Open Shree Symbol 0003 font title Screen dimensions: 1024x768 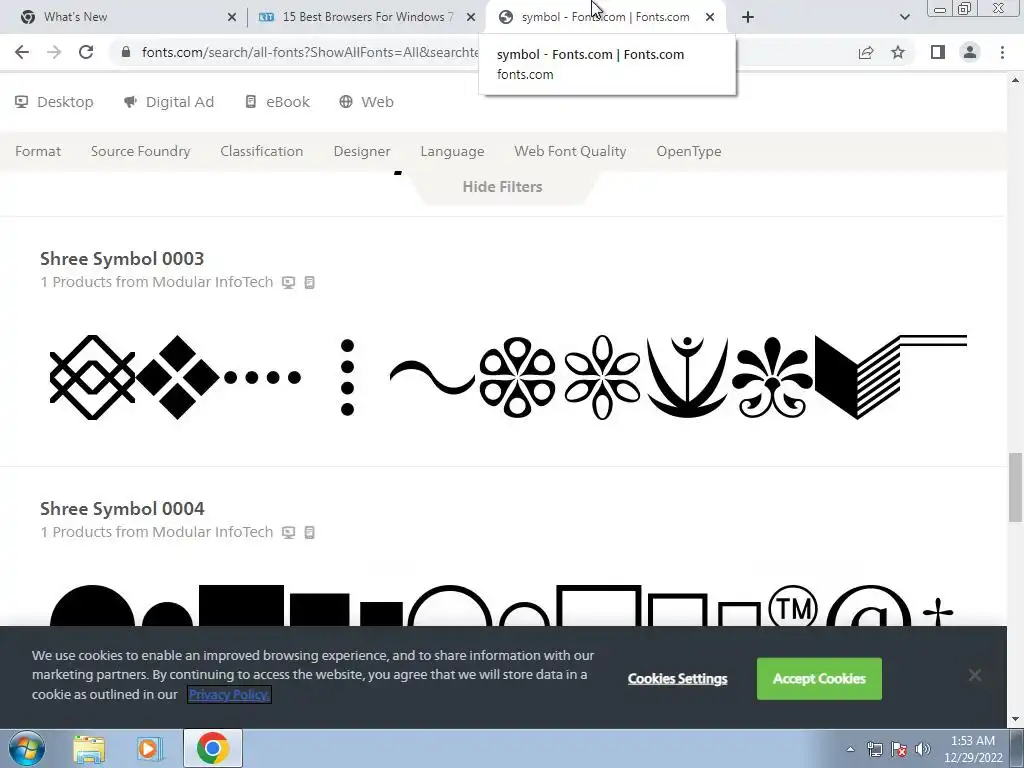122,259
